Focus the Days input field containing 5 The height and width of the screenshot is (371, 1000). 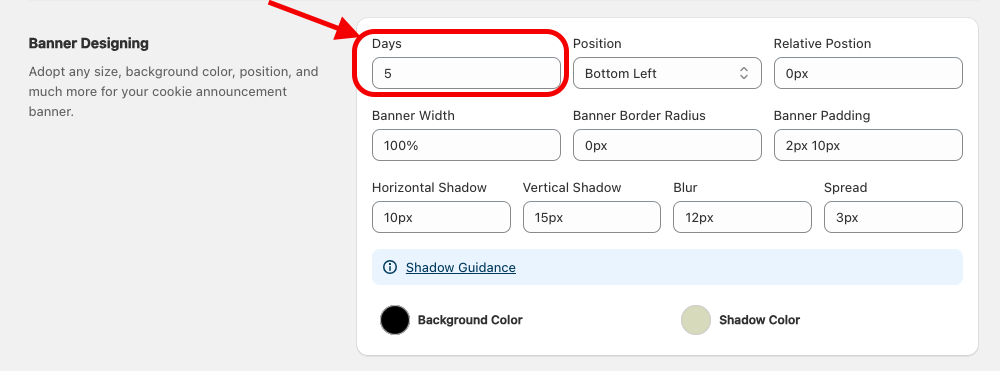[x=466, y=73]
